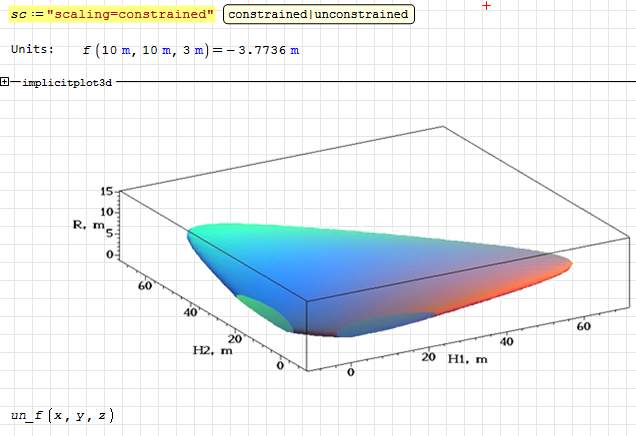The image size is (636, 436).
Task: Select the sc variable name
Action: (18, 15)
